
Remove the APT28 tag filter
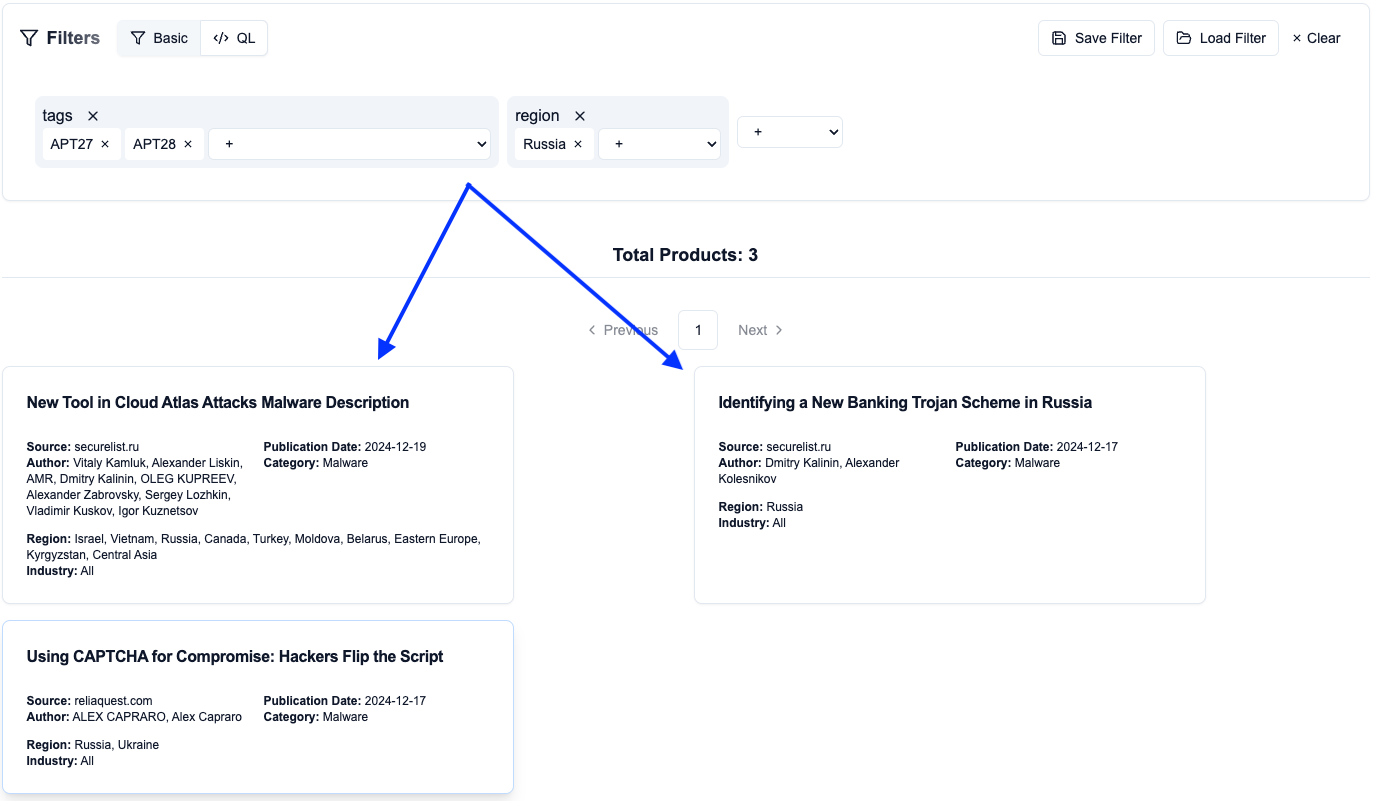click(188, 143)
